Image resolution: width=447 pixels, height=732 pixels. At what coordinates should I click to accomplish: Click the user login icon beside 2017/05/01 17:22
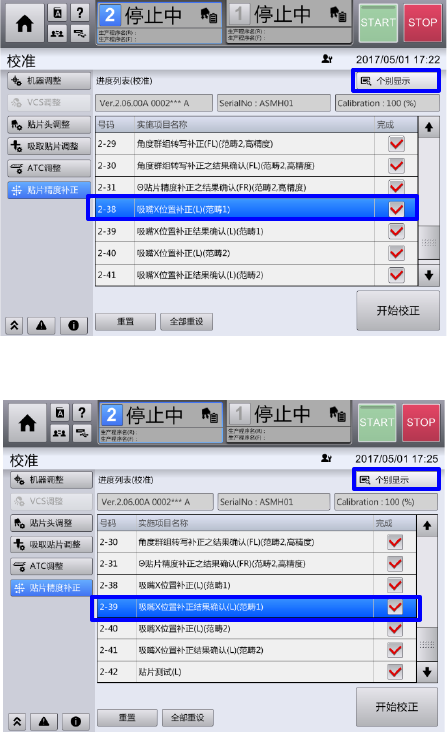tap(327, 59)
